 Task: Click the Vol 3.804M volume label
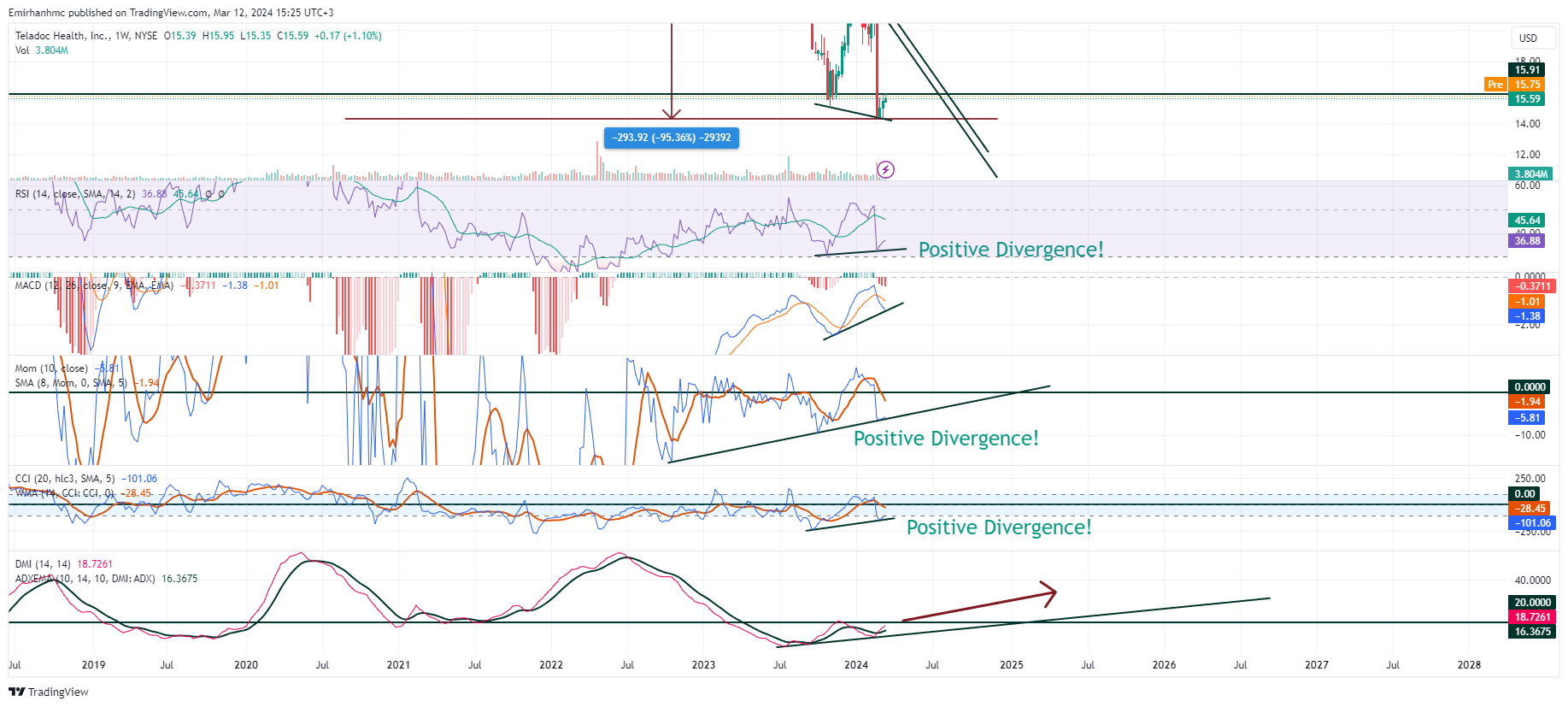42,50
